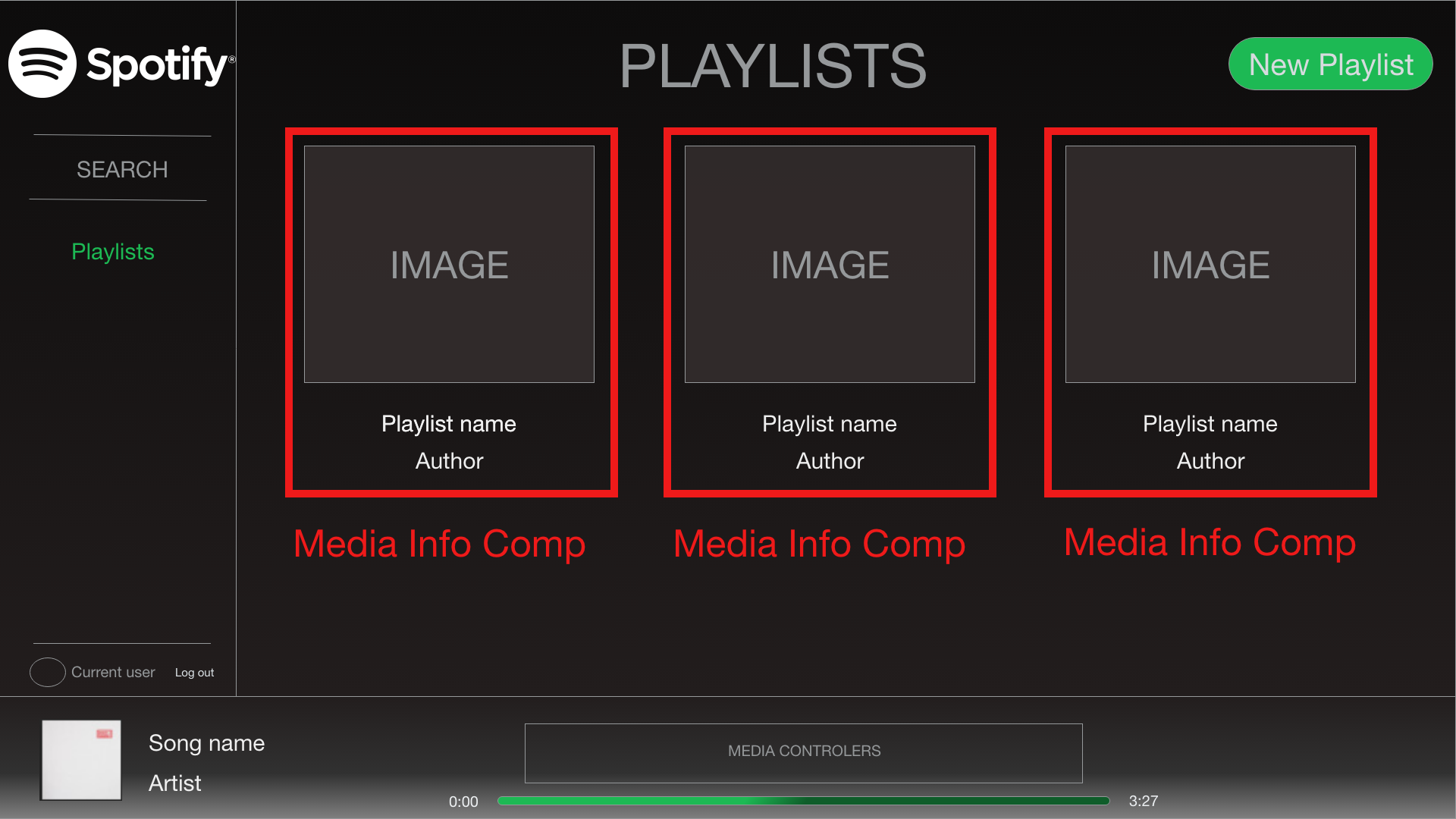The image size is (1456, 819).
Task: Click first card's Playlist name text
Action: click(x=449, y=424)
